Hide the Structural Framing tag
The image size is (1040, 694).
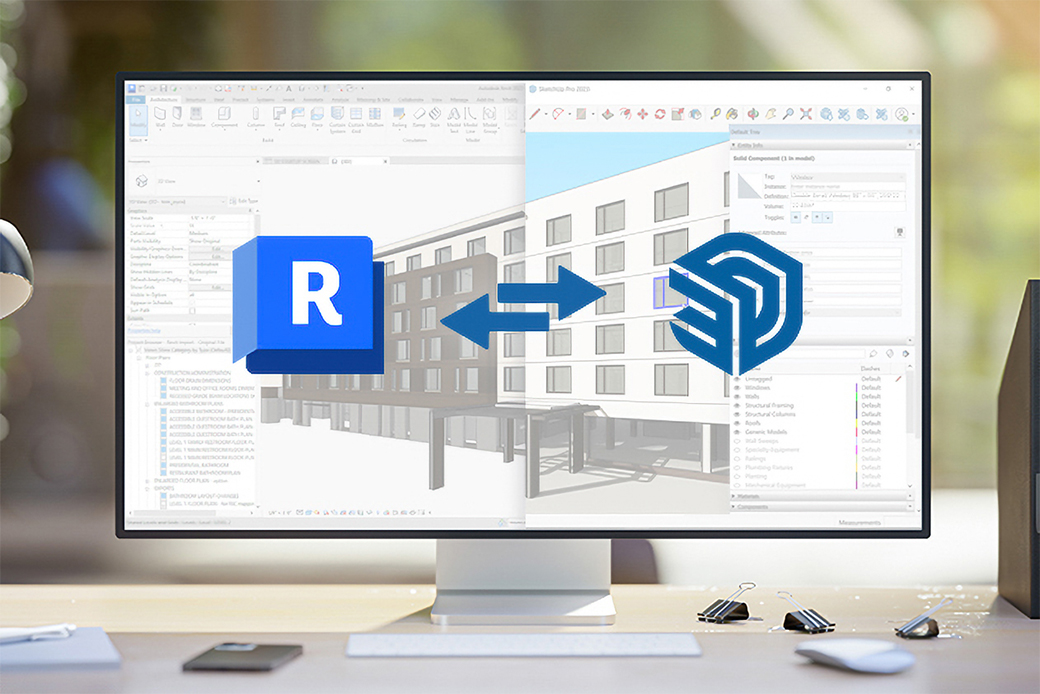pos(737,405)
